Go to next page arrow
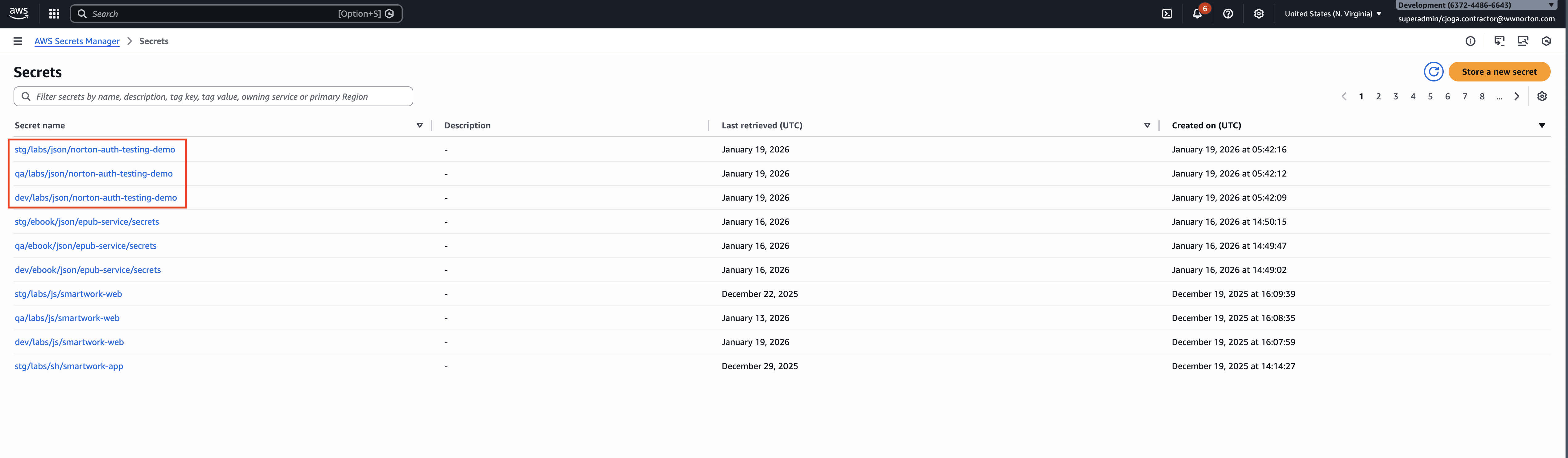The image size is (1568, 458). coord(1517,96)
